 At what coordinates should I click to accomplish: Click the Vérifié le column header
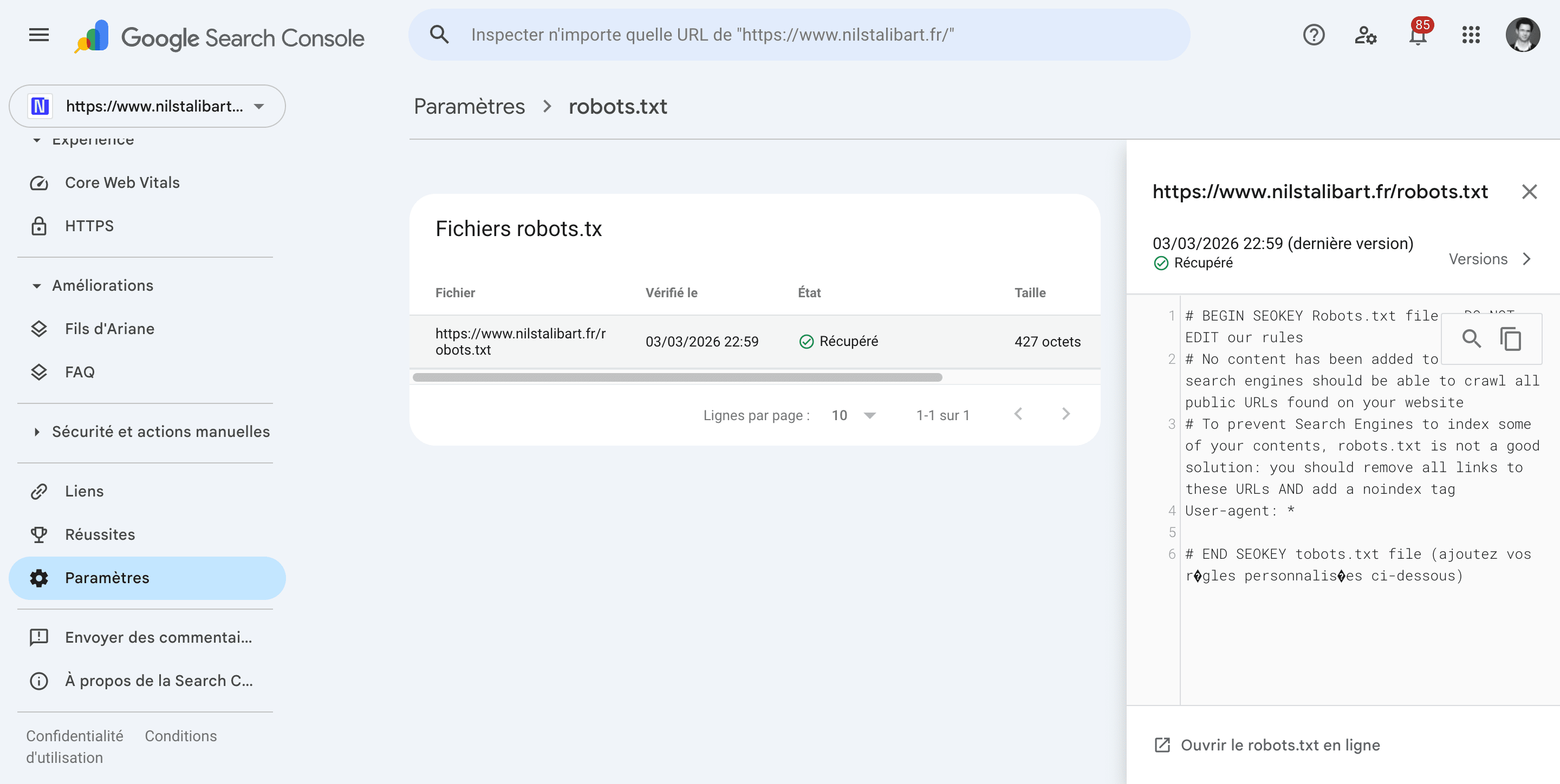coord(671,293)
